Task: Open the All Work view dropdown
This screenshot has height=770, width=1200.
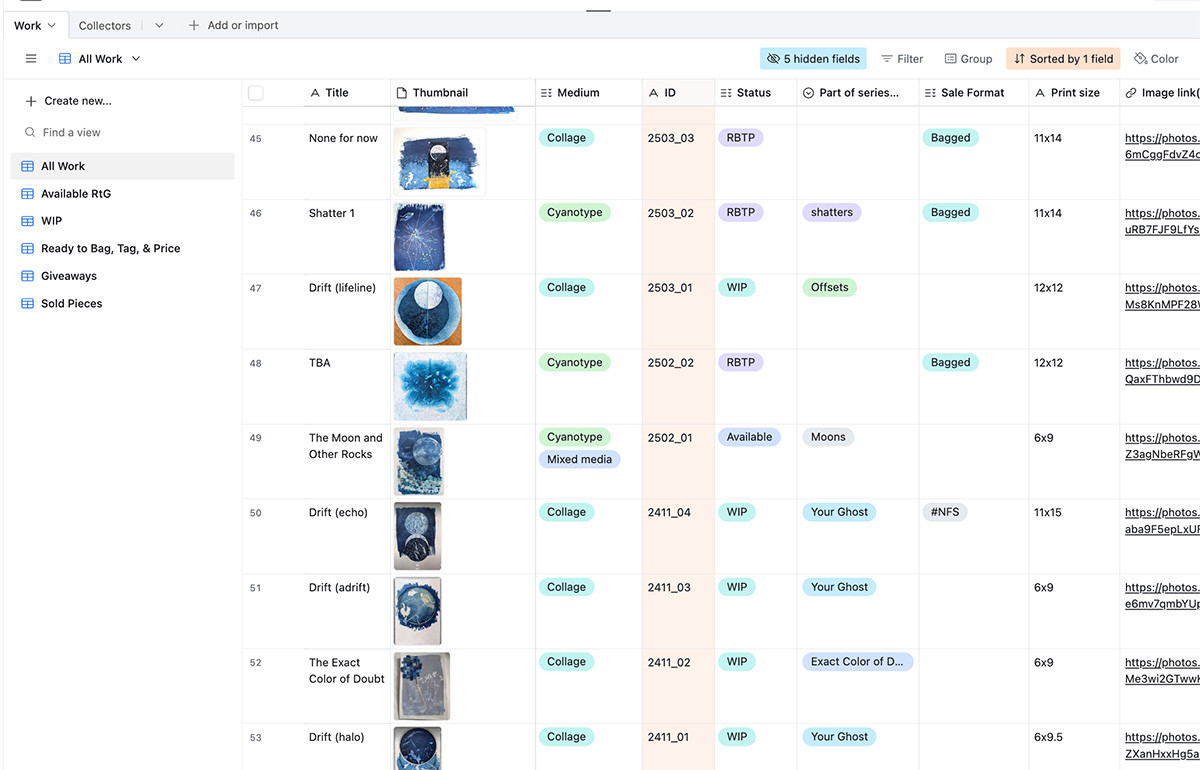Action: coord(135,58)
